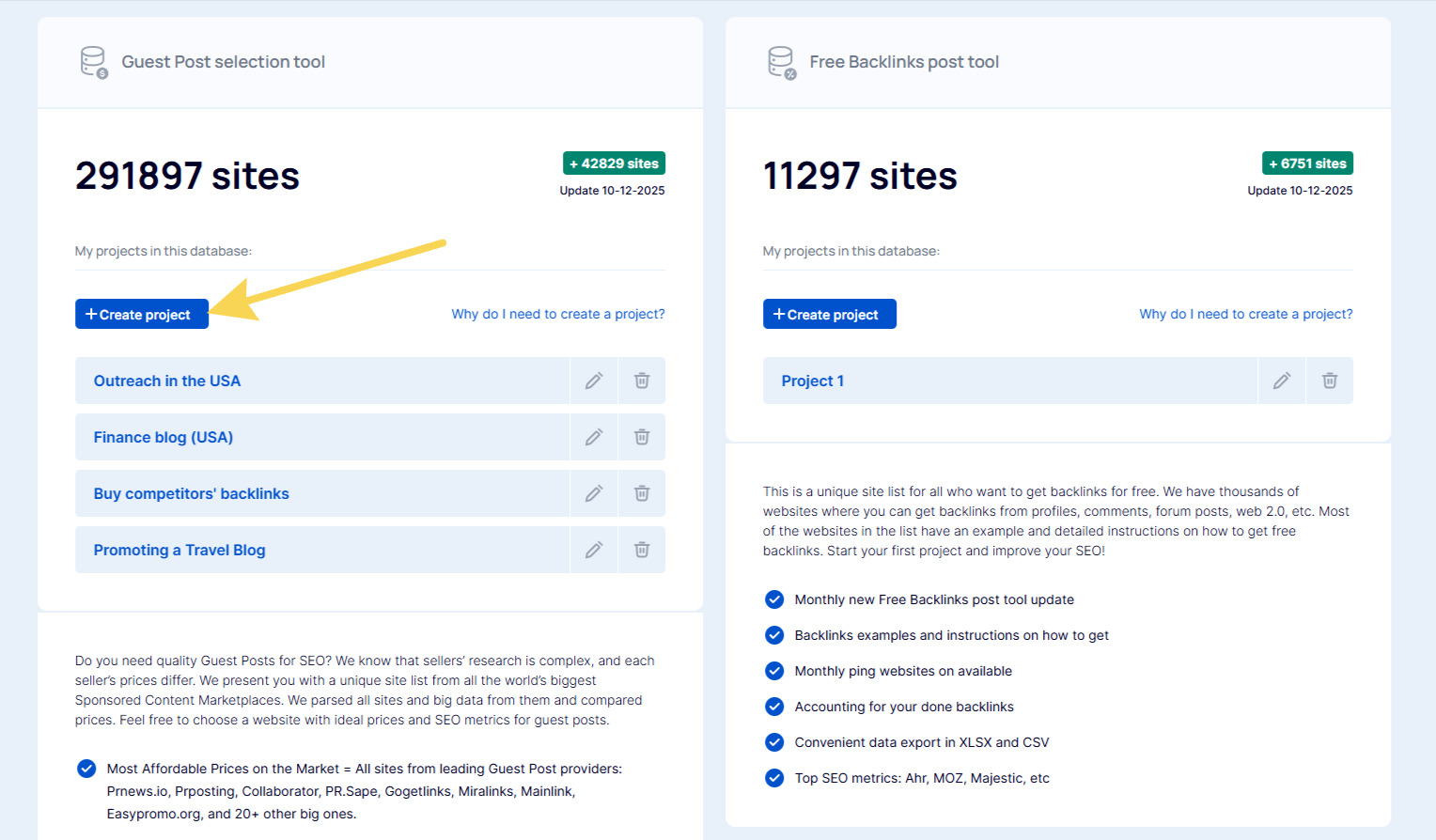Create a project in the Free Backlinks tool
This screenshot has height=840, width=1436.
coord(829,314)
